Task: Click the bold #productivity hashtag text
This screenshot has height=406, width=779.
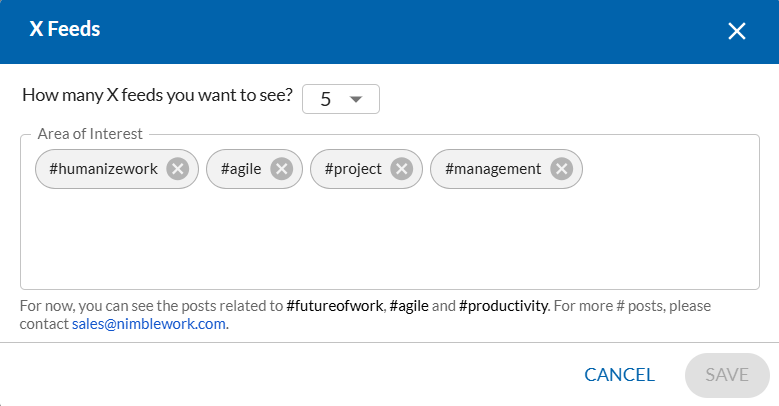Action: (x=503, y=306)
